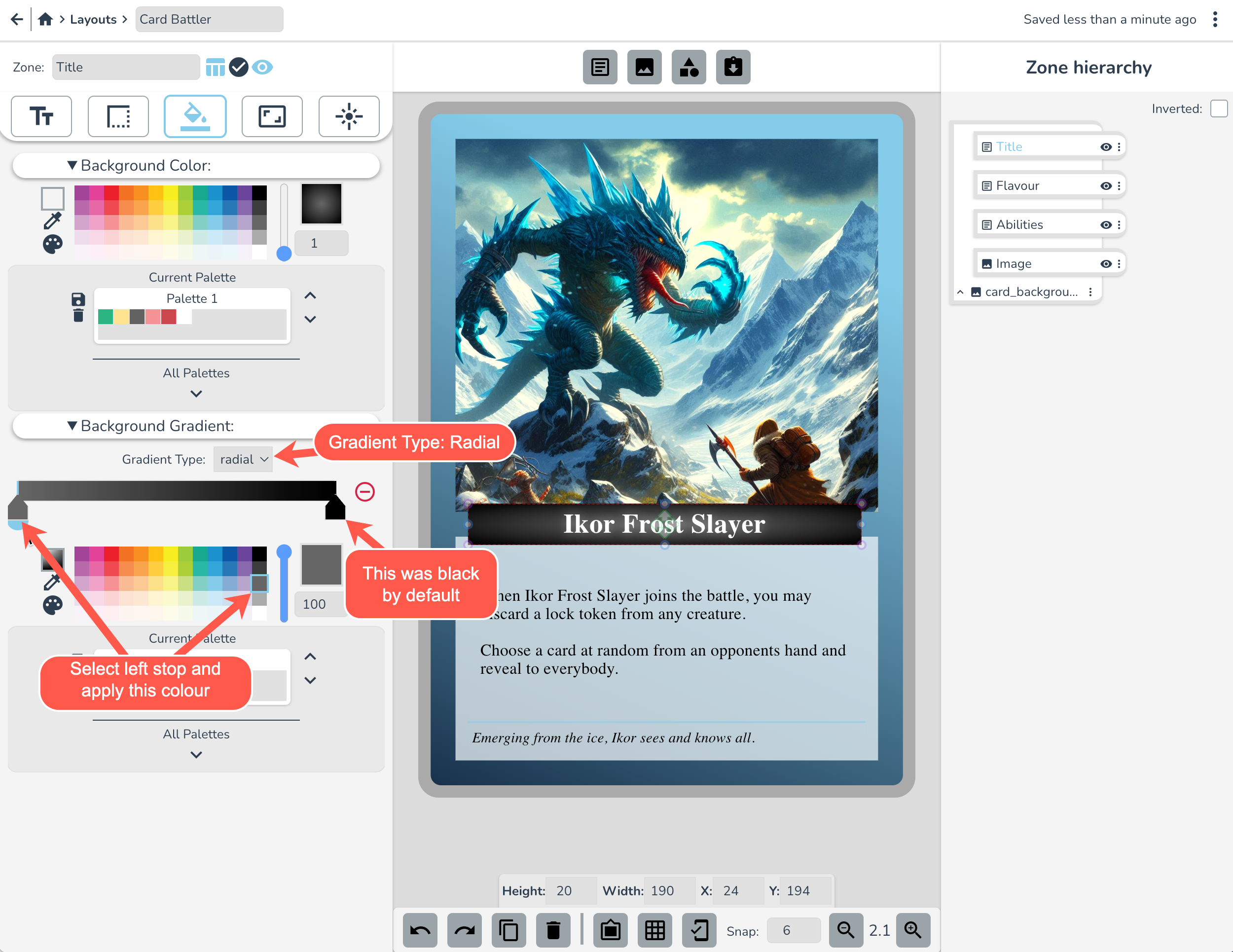Screen dimensions: 1233x952
Task: Open the text formatting tab
Action: pos(41,116)
